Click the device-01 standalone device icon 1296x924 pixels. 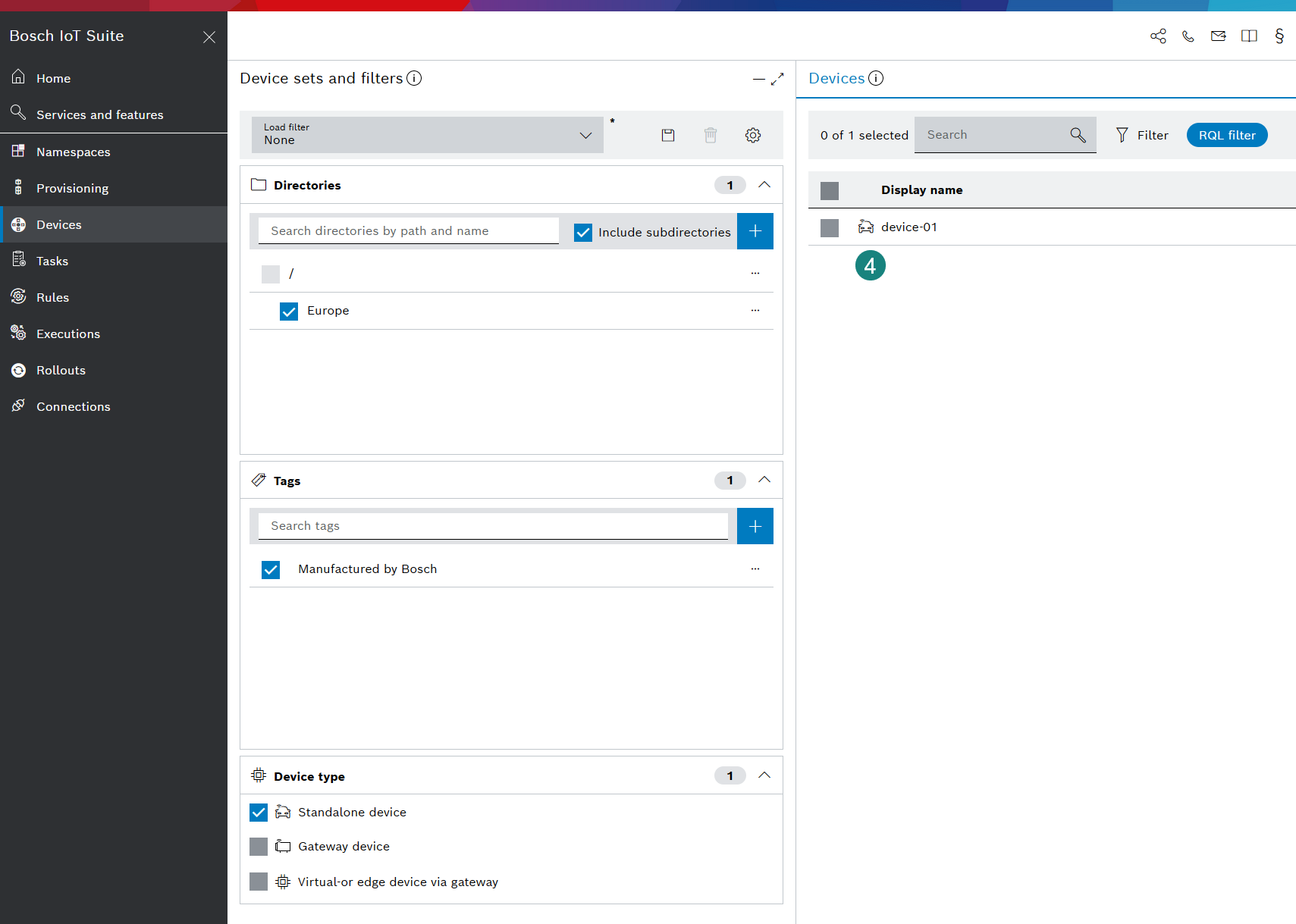[866, 227]
